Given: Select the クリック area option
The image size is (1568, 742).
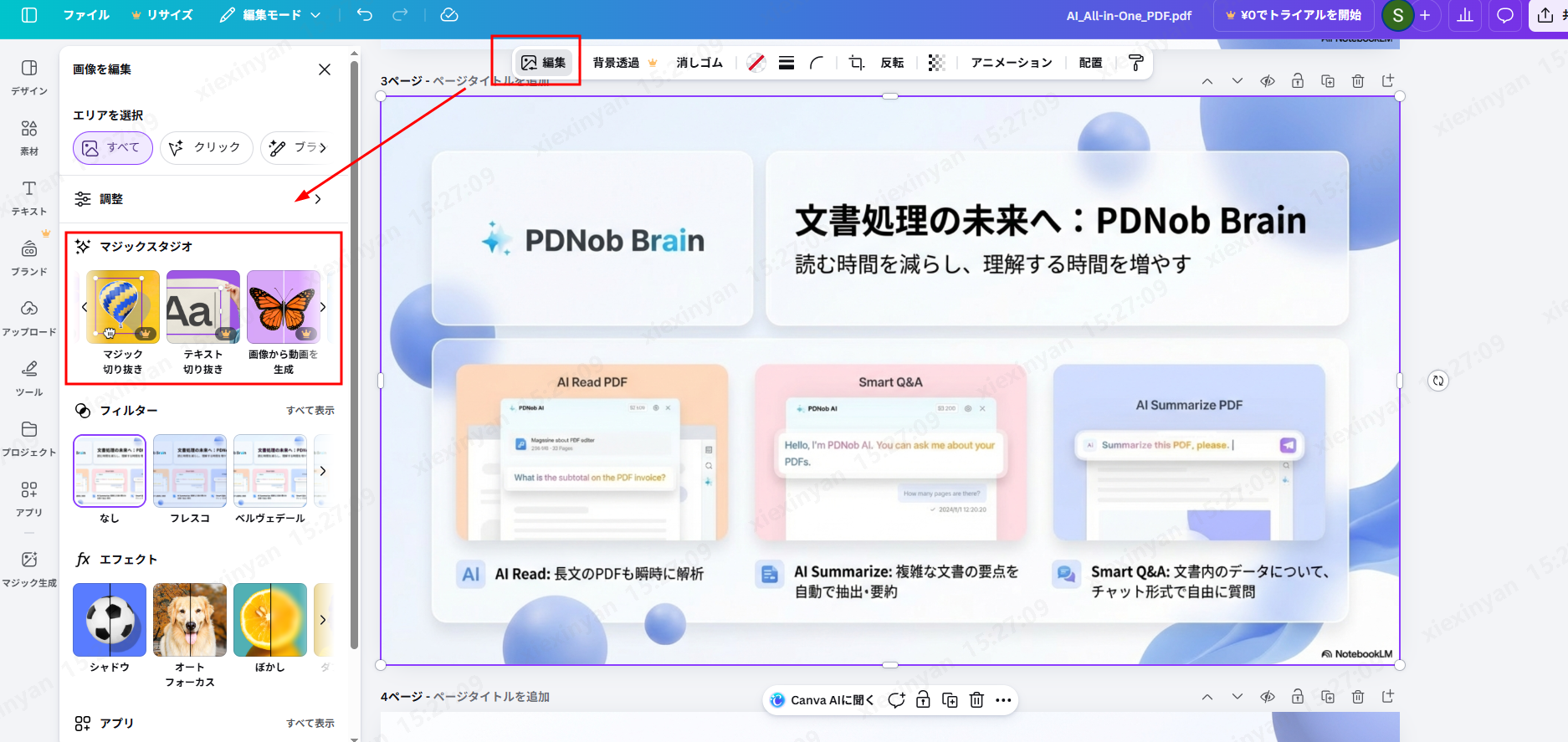Looking at the screenshot, I should tap(207, 148).
